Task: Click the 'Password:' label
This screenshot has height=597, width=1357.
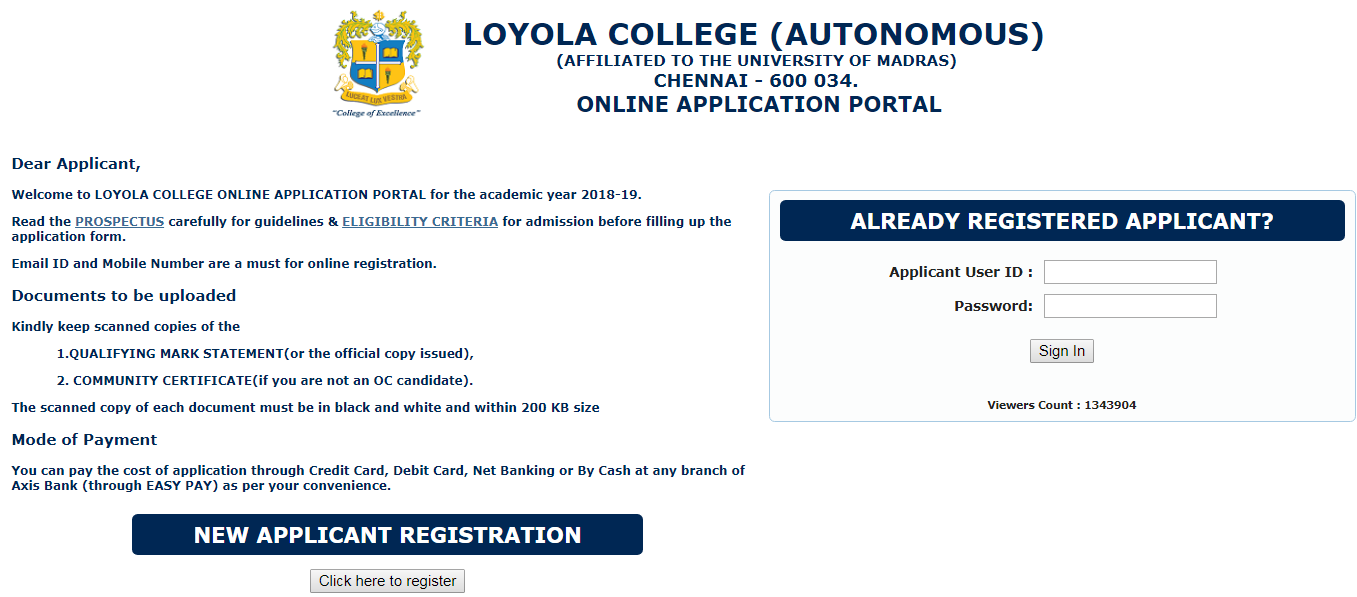Action: click(993, 306)
